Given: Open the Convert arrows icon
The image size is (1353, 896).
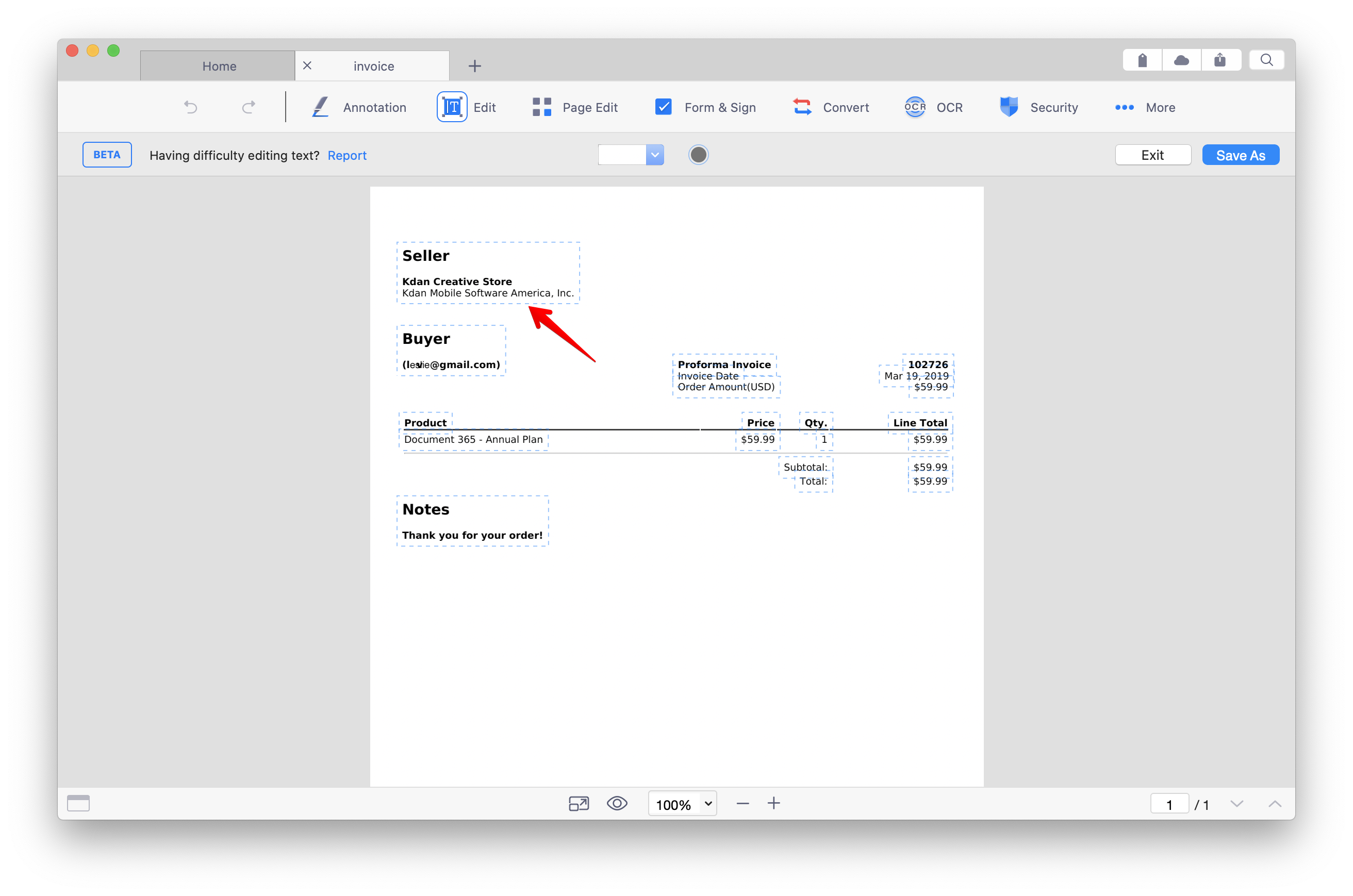Looking at the screenshot, I should click(x=802, y=107).
